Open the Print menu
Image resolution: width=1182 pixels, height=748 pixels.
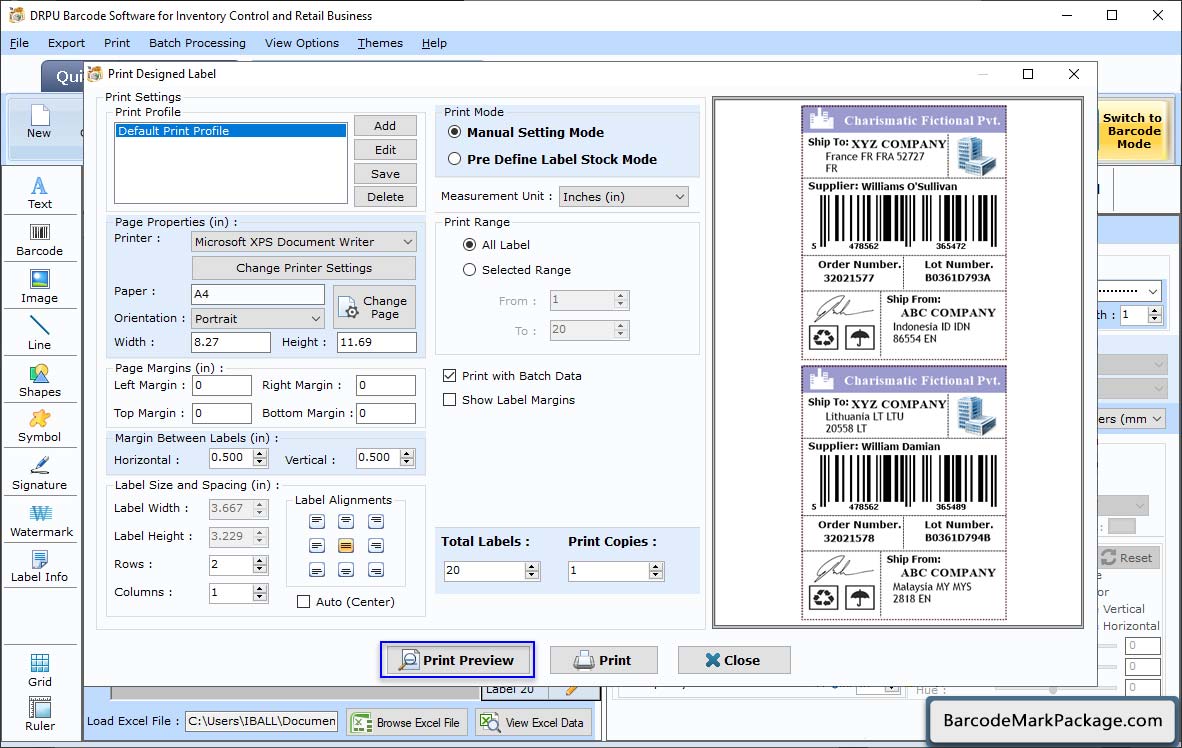(x=117, y=43)
